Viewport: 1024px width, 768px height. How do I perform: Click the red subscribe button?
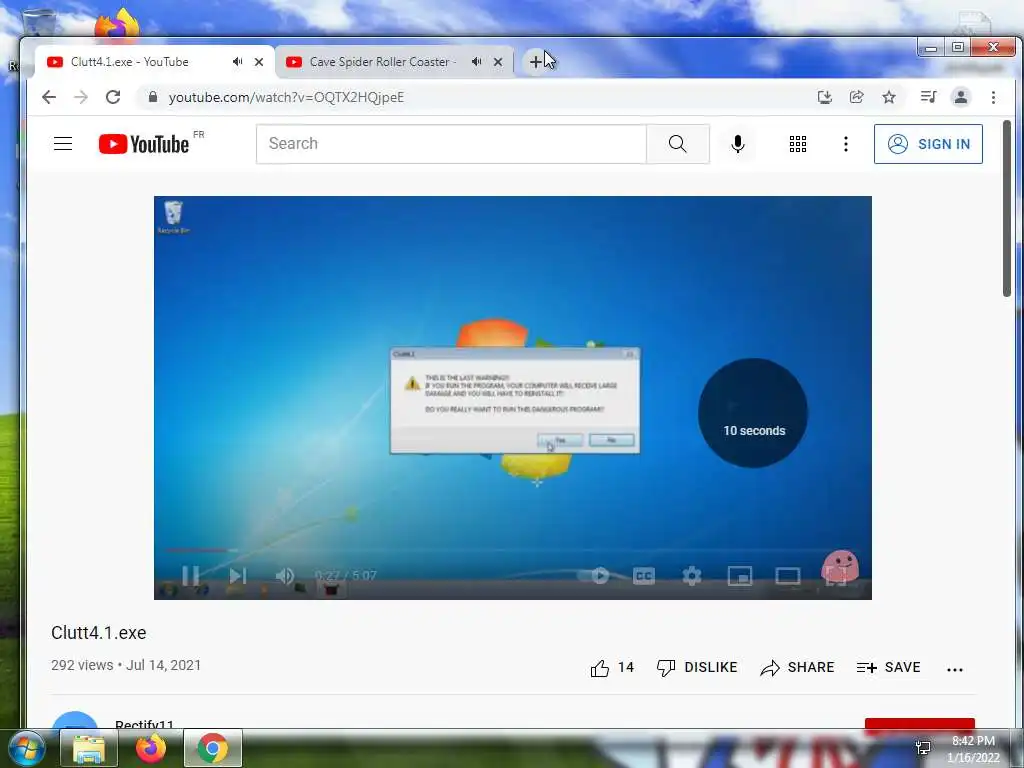pos(920,724)
